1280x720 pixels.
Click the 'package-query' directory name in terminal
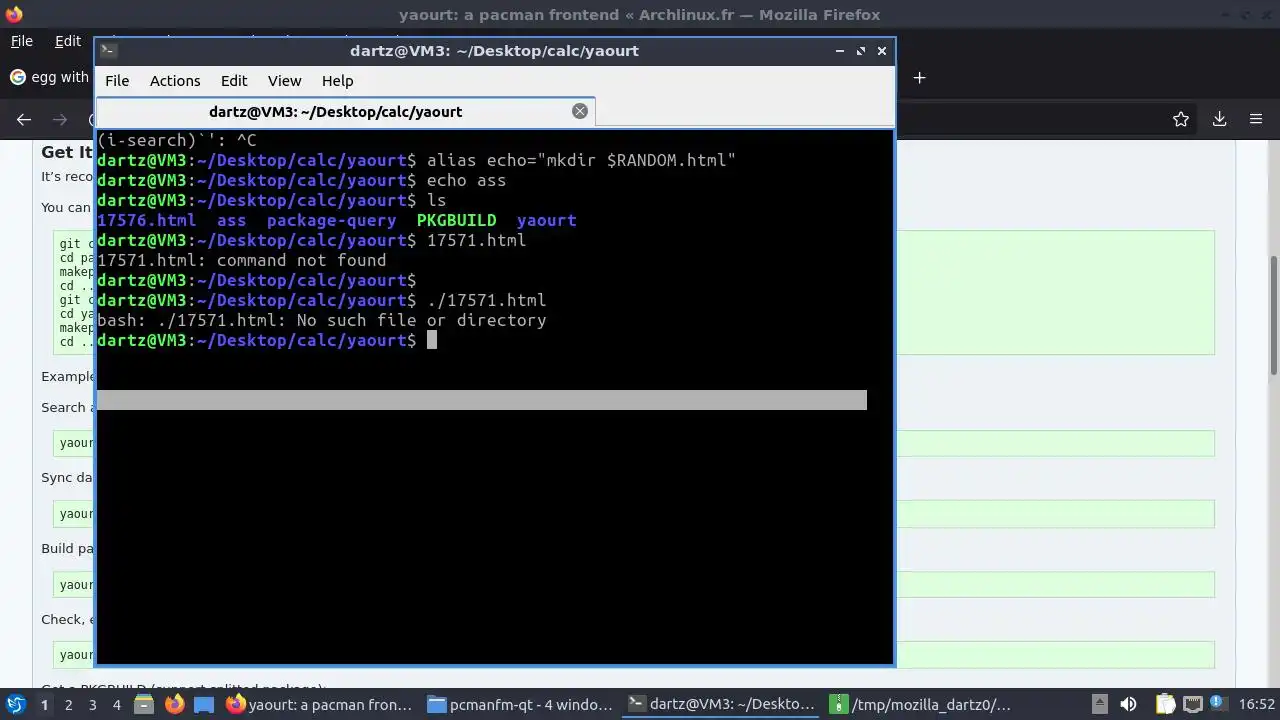click(332, 220)
